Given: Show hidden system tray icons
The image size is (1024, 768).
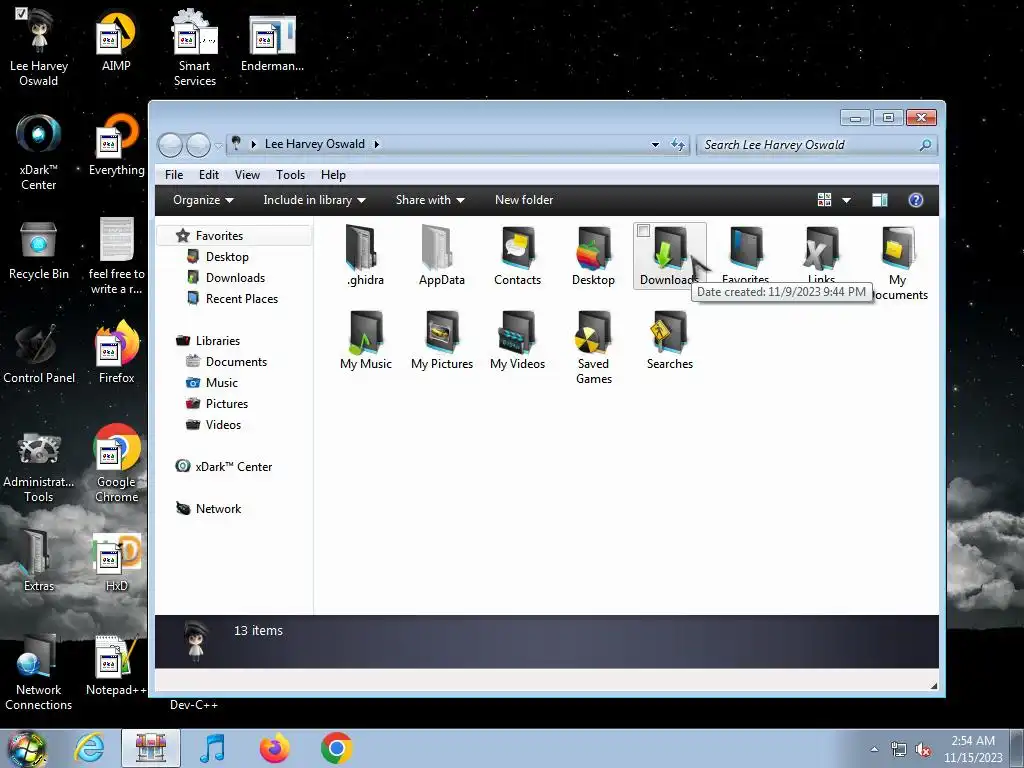Looking at the screenshot, I should pyautogui.click(x=874, y=749).
